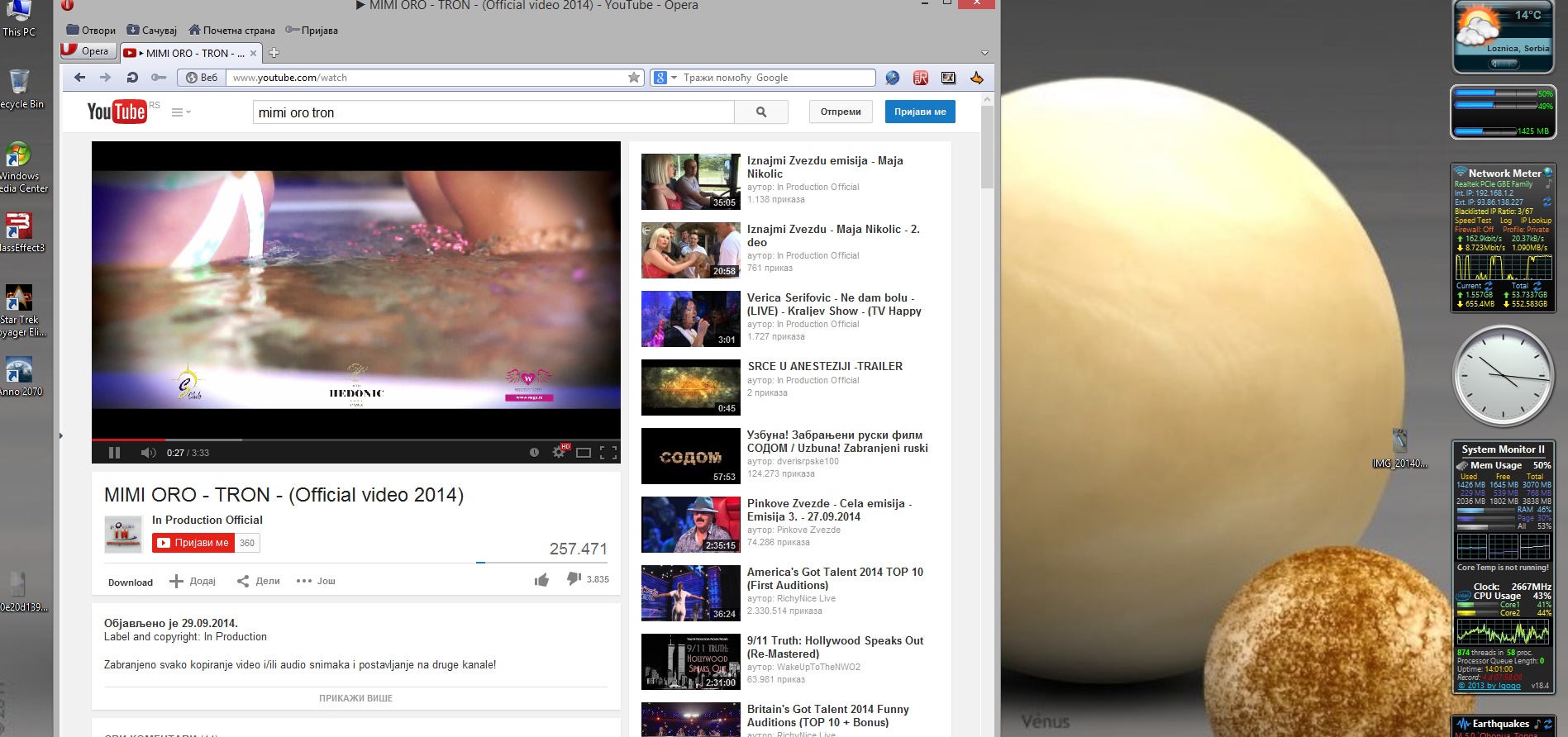This screenshot has width=1568, height=737.
Task: Dislike the video with thumbs down
Action: pos(574,579)
